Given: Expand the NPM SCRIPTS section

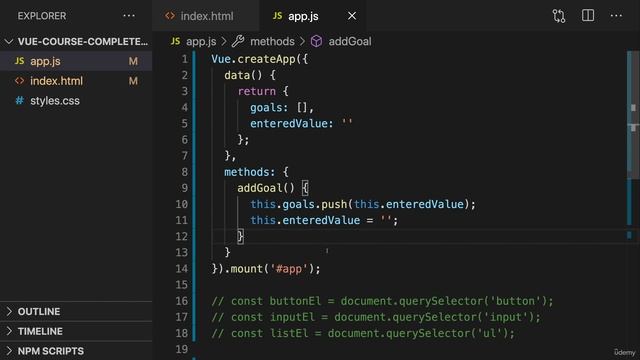Looking at the screenshot, I should (76, 351).
